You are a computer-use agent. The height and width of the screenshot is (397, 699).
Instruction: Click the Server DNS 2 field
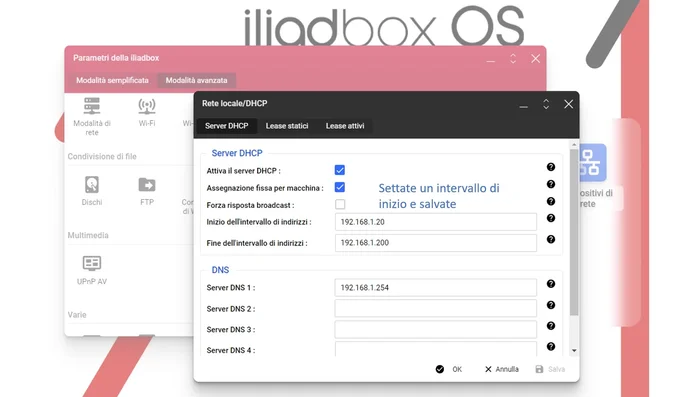(436, 308)
